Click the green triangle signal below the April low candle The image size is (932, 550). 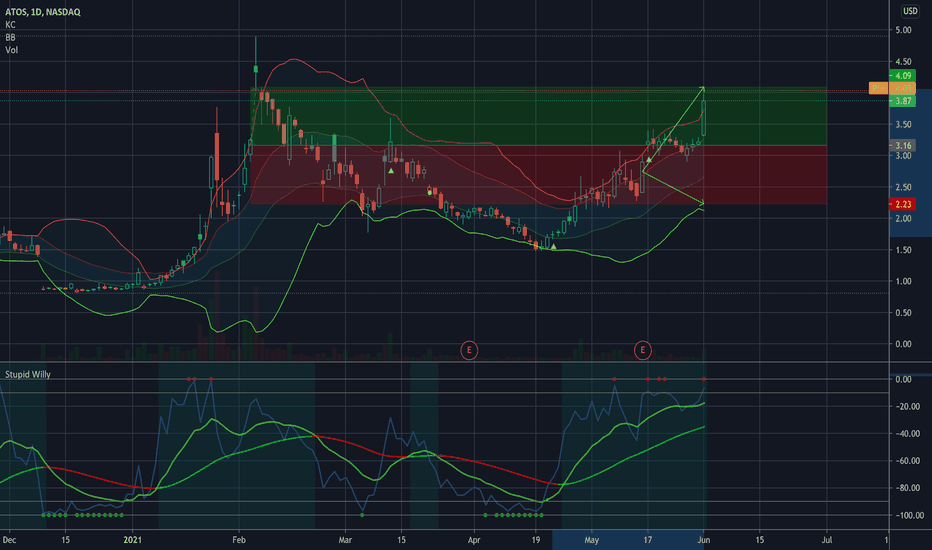point(553,246)
